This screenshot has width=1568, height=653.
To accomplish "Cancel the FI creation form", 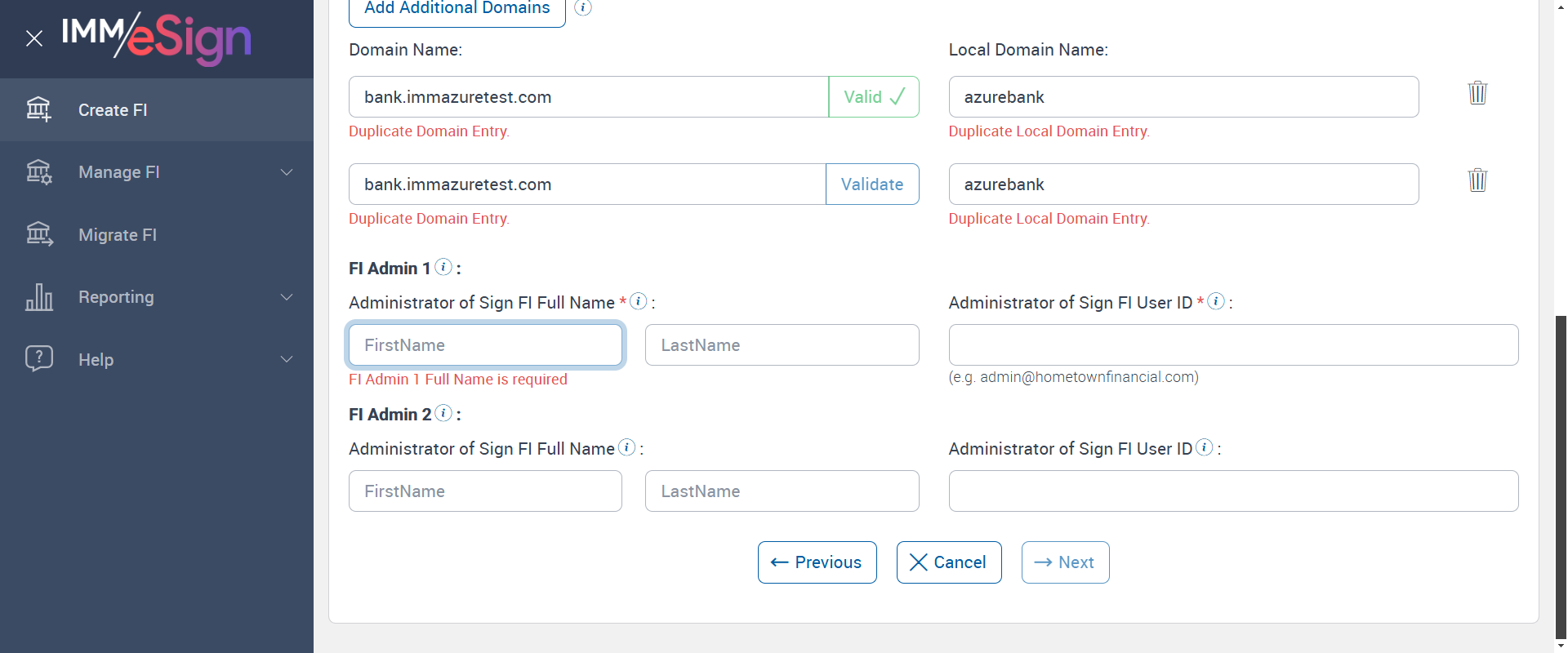I will [948, 562].
